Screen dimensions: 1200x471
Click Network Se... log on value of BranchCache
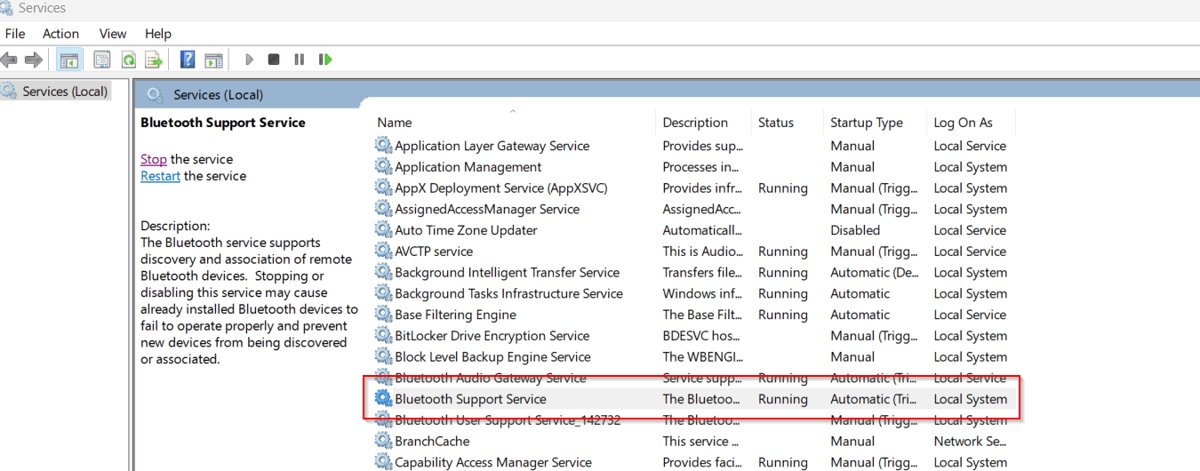tap(970, 440)
